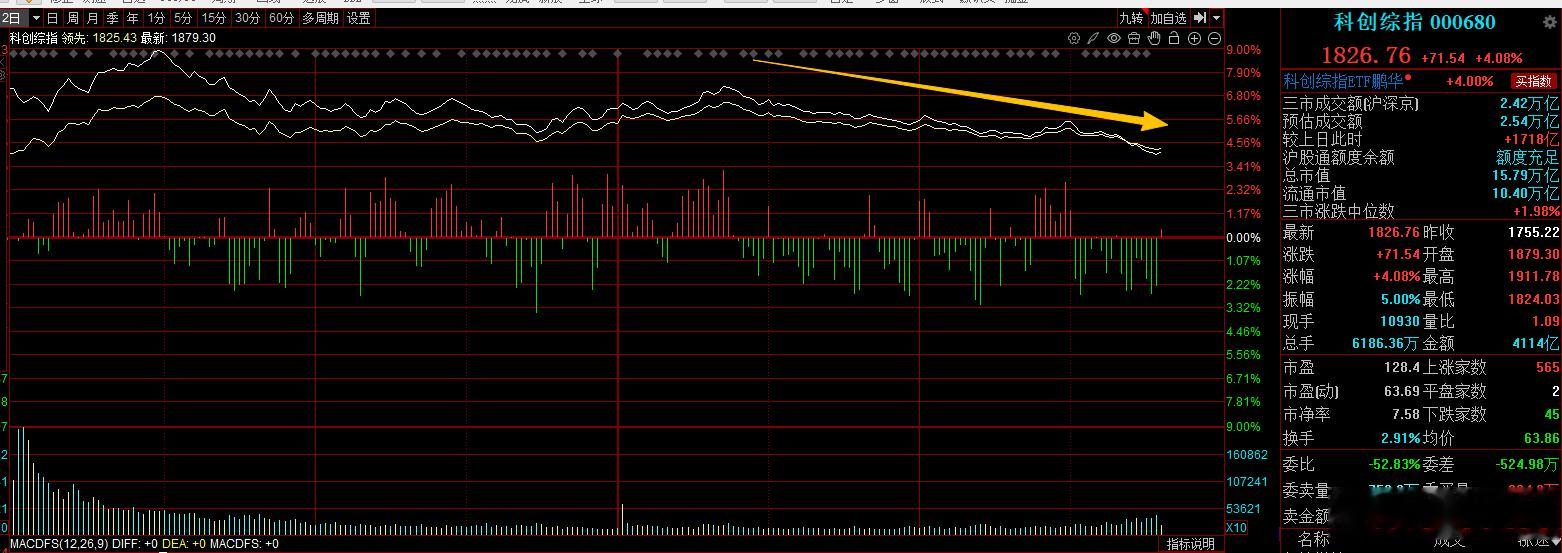The image size is (1562, 553).
Task: Click the 三市涨跌中位数 value +1.98%
Action: 1536,211
